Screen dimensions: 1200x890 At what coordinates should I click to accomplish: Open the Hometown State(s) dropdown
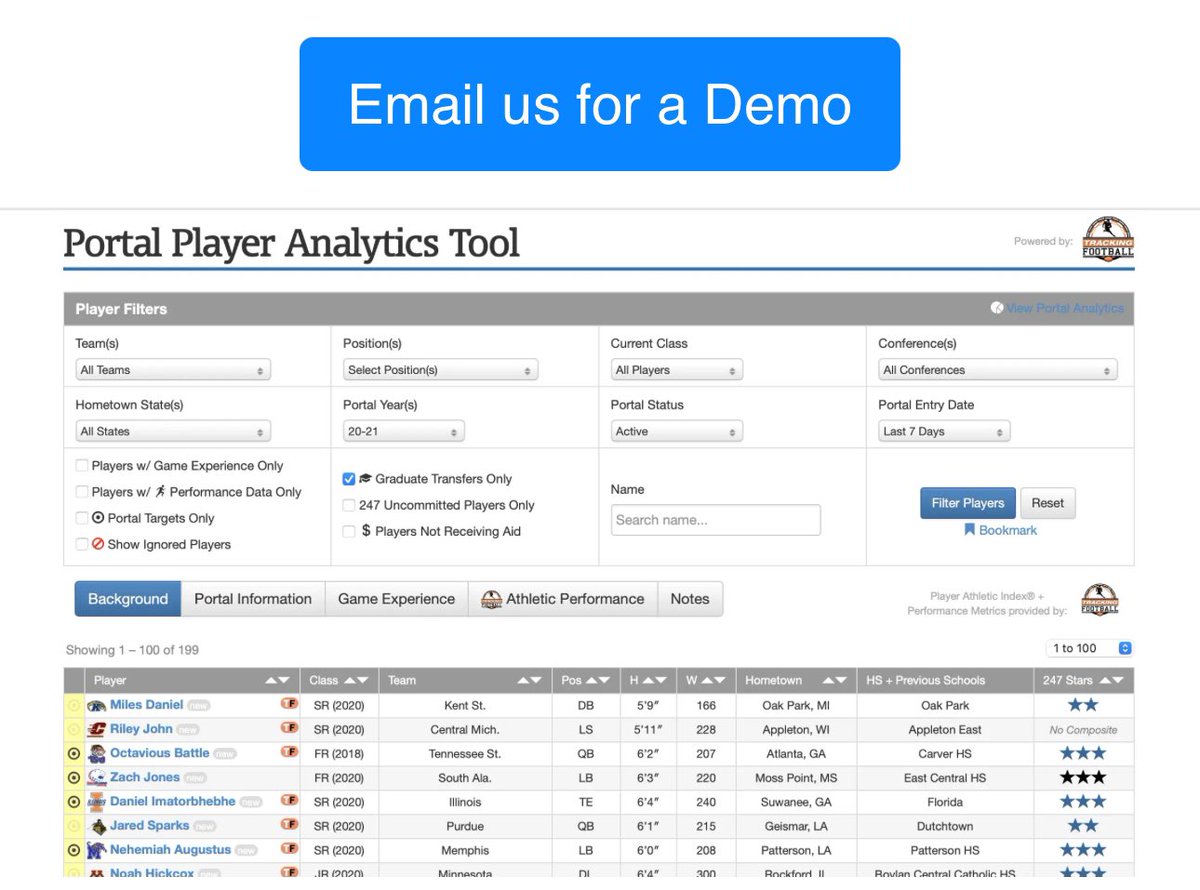tap(173, 432)
